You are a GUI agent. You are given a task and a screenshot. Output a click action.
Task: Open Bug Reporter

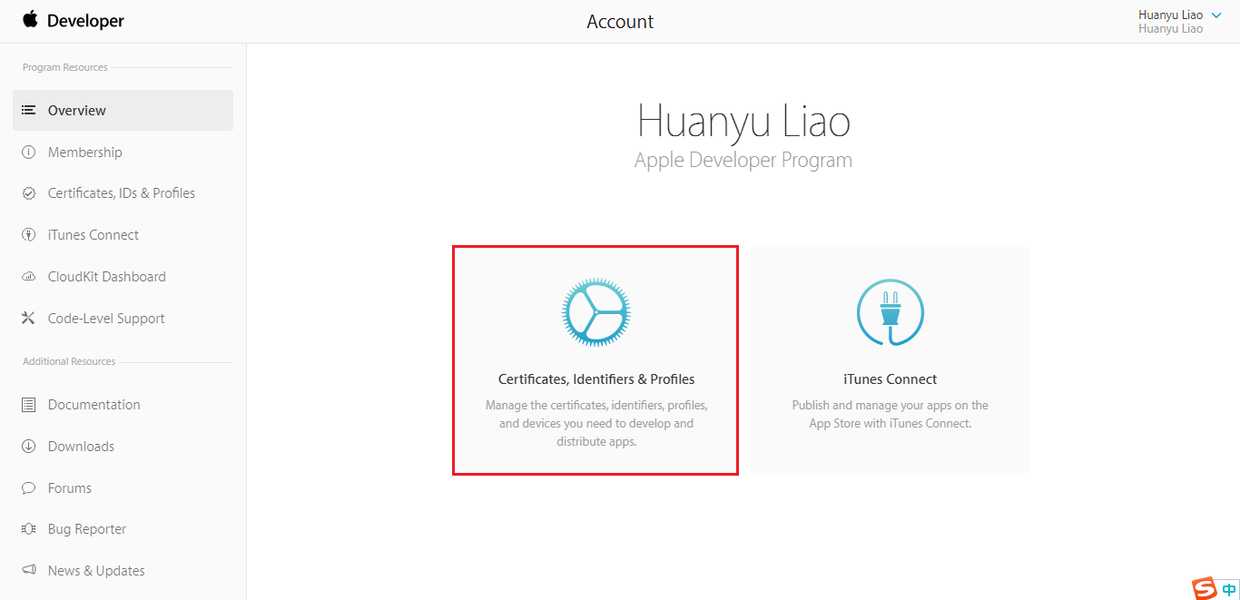[x=87, y=529]
